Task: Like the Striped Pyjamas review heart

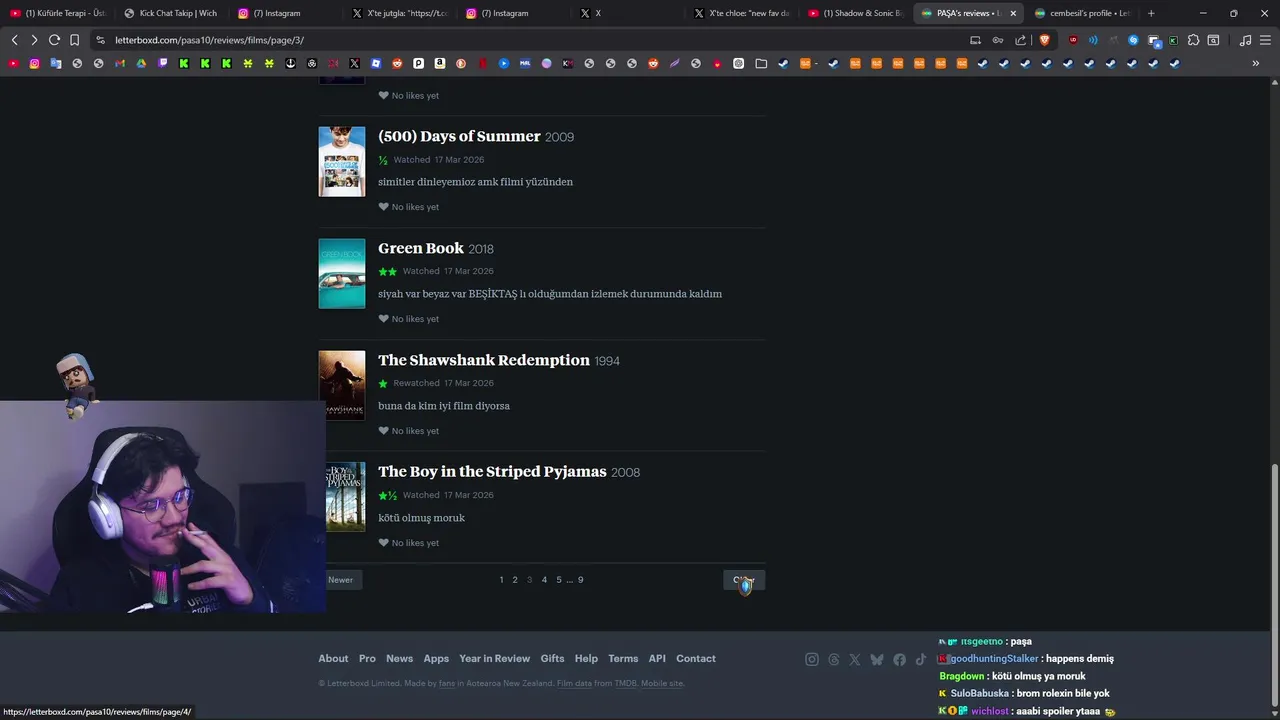Action: [x=383, y=543]
